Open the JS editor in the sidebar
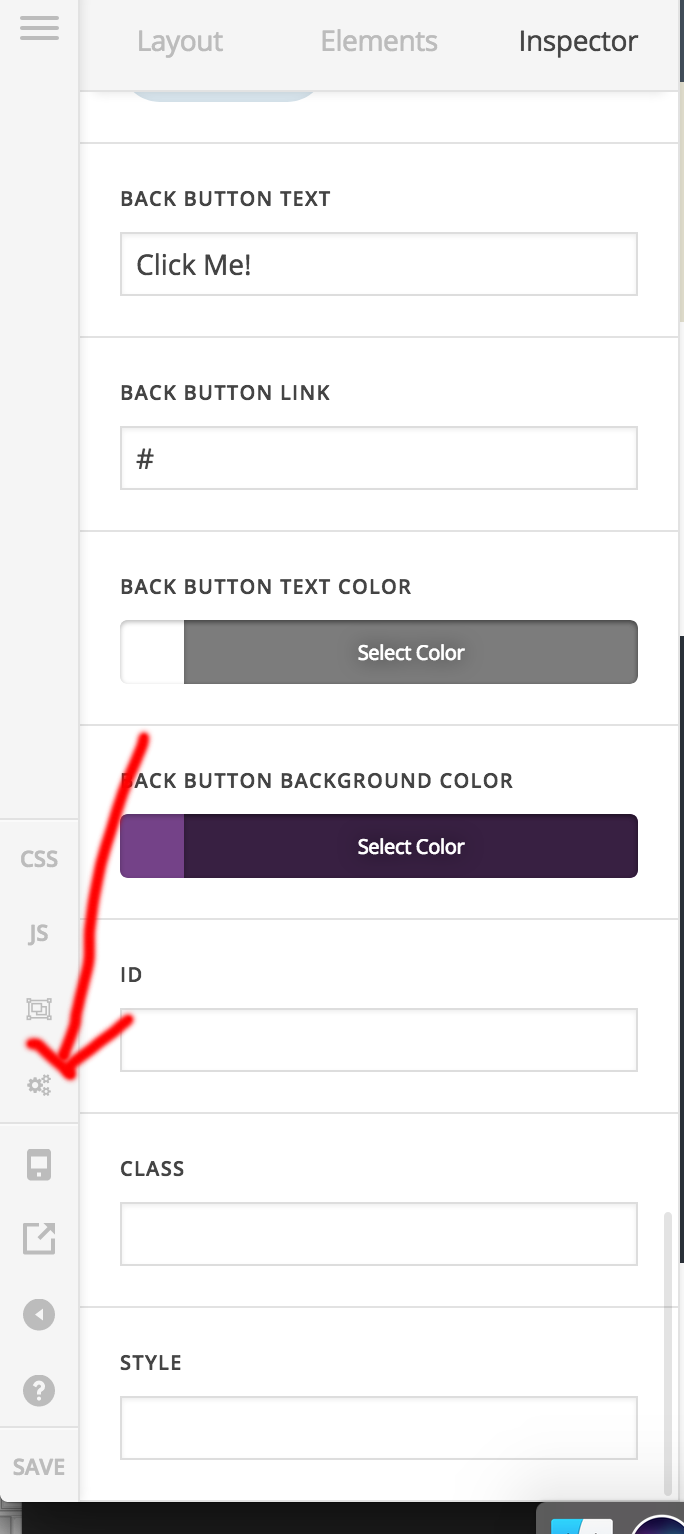This screenshot has height=1534, width=684. pyautogui.click(x=38, y=933)
